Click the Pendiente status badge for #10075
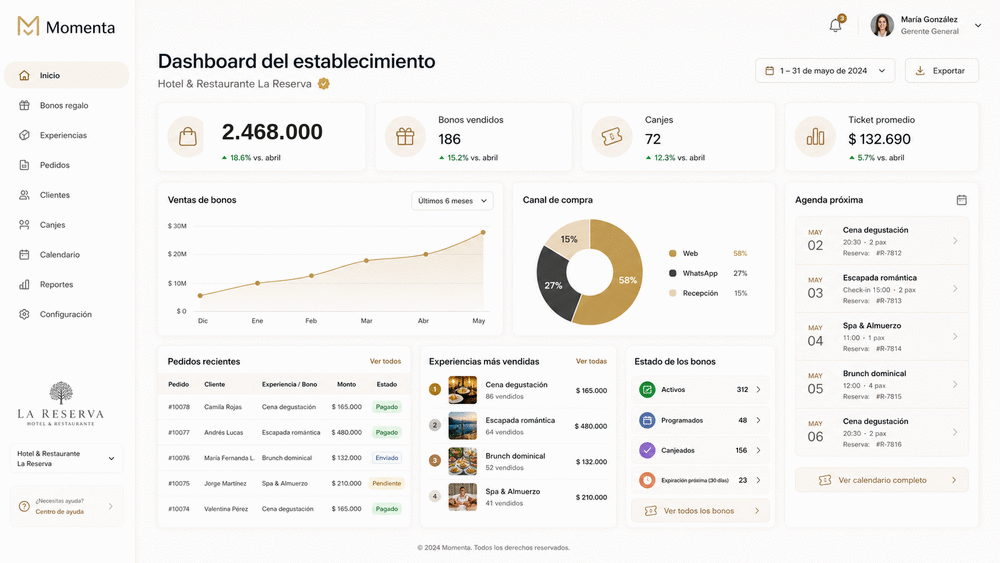 pos(387,483)
